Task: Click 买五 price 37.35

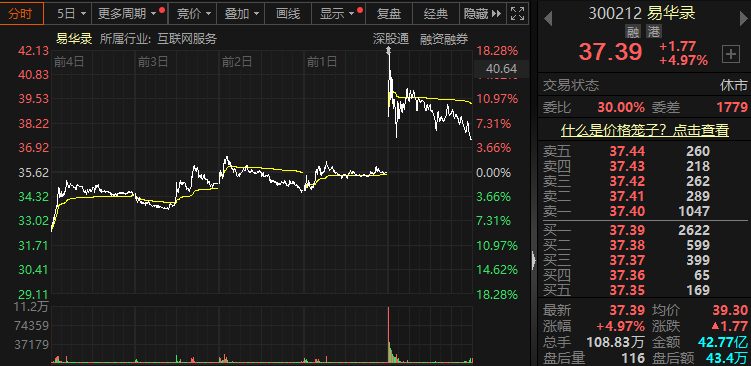Action: [627, 290]
